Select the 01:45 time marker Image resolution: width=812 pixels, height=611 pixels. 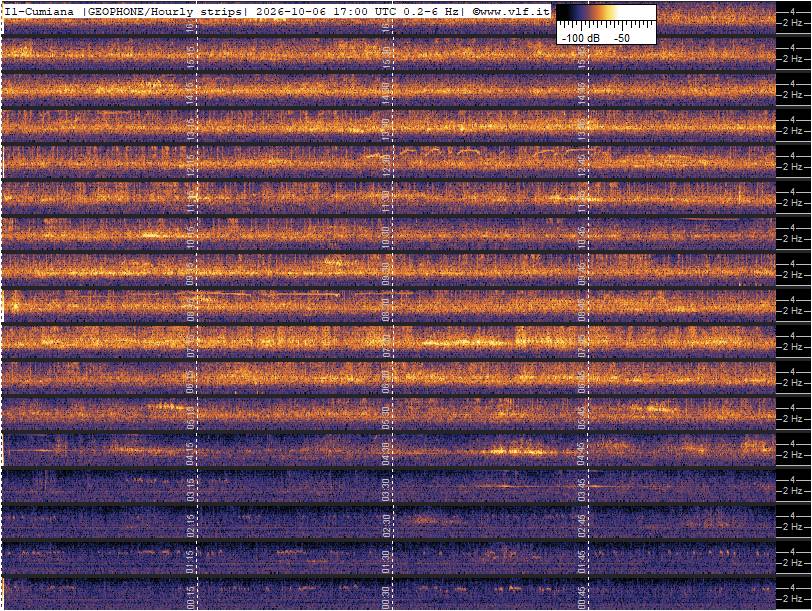[583, 562]
